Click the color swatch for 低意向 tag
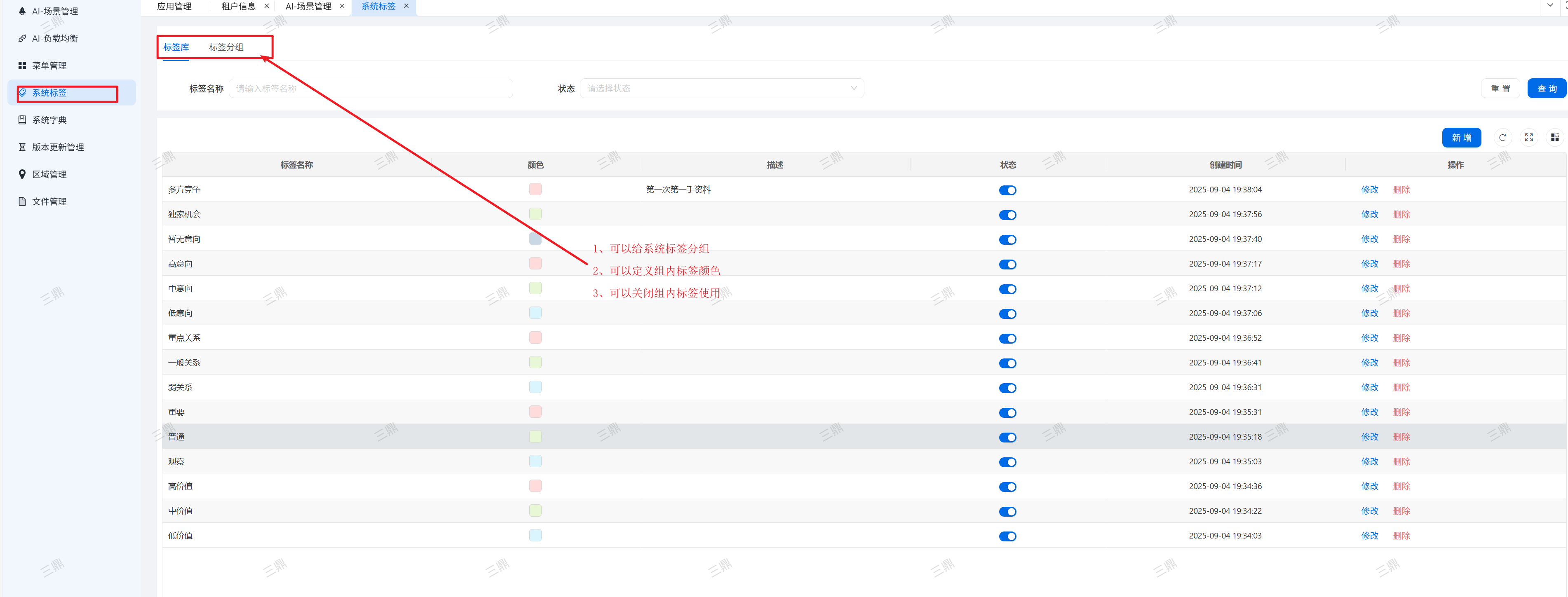1568x597 pixels. (x=535, y=313)
